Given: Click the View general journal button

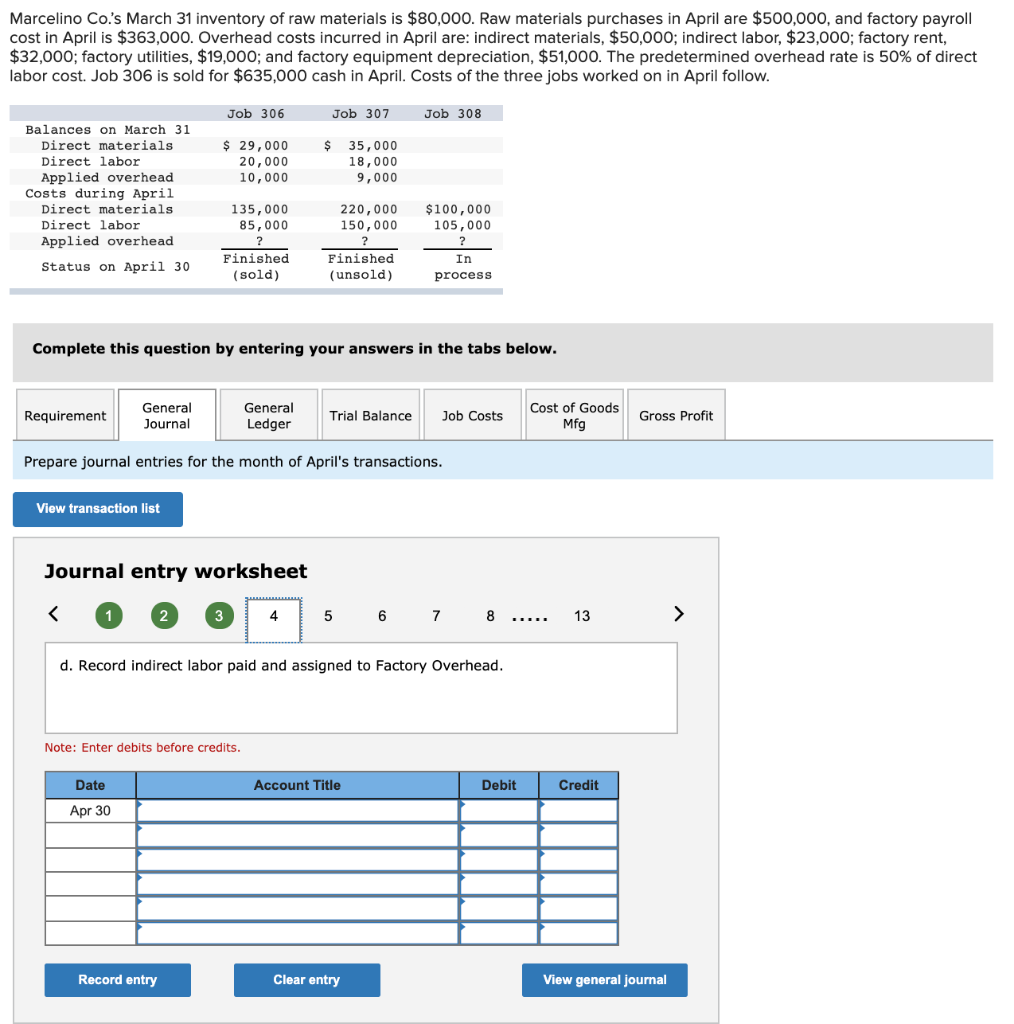Looking at the screenshot, I should (x=605, y=980).
